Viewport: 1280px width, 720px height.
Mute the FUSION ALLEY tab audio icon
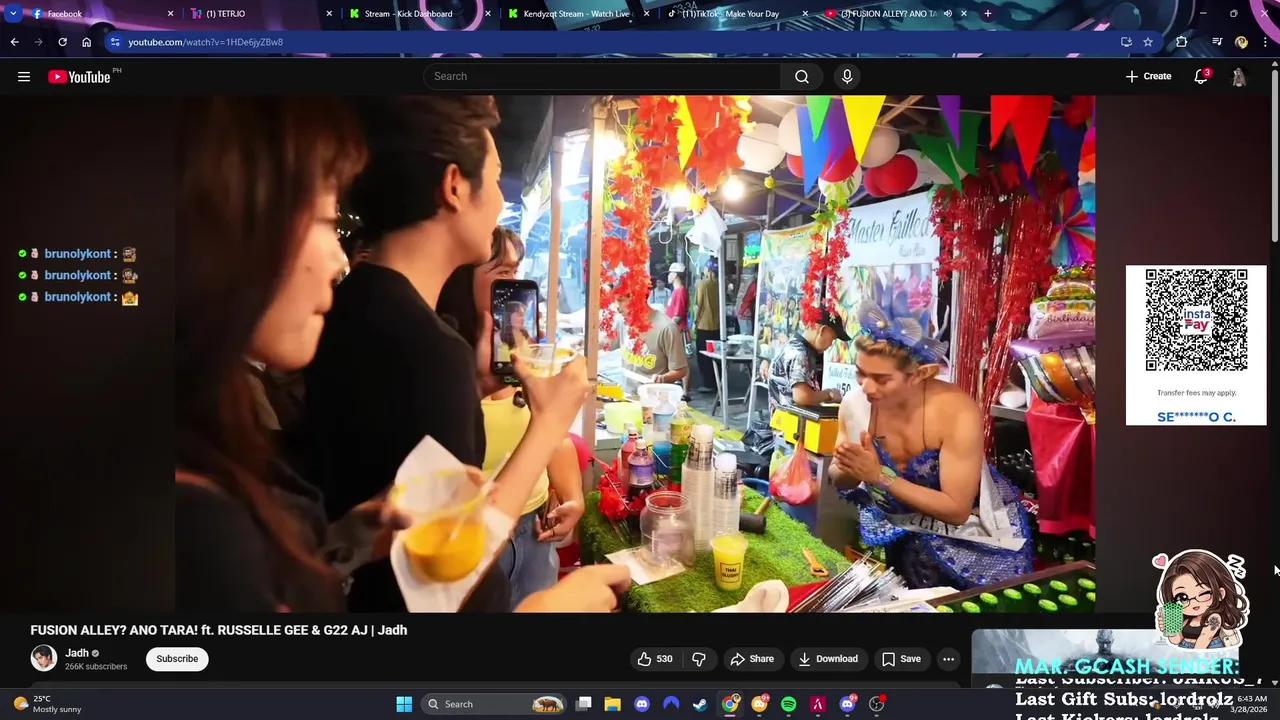[x=947, y=14]
